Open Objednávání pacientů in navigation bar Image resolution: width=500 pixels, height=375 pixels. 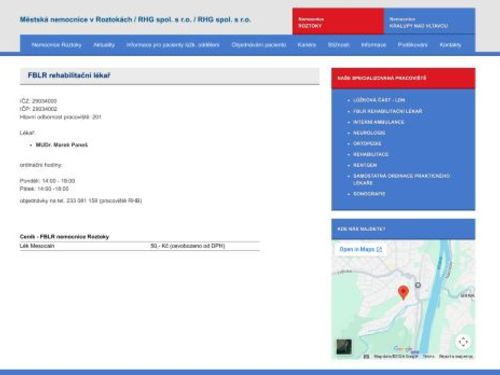click(259, 45)
